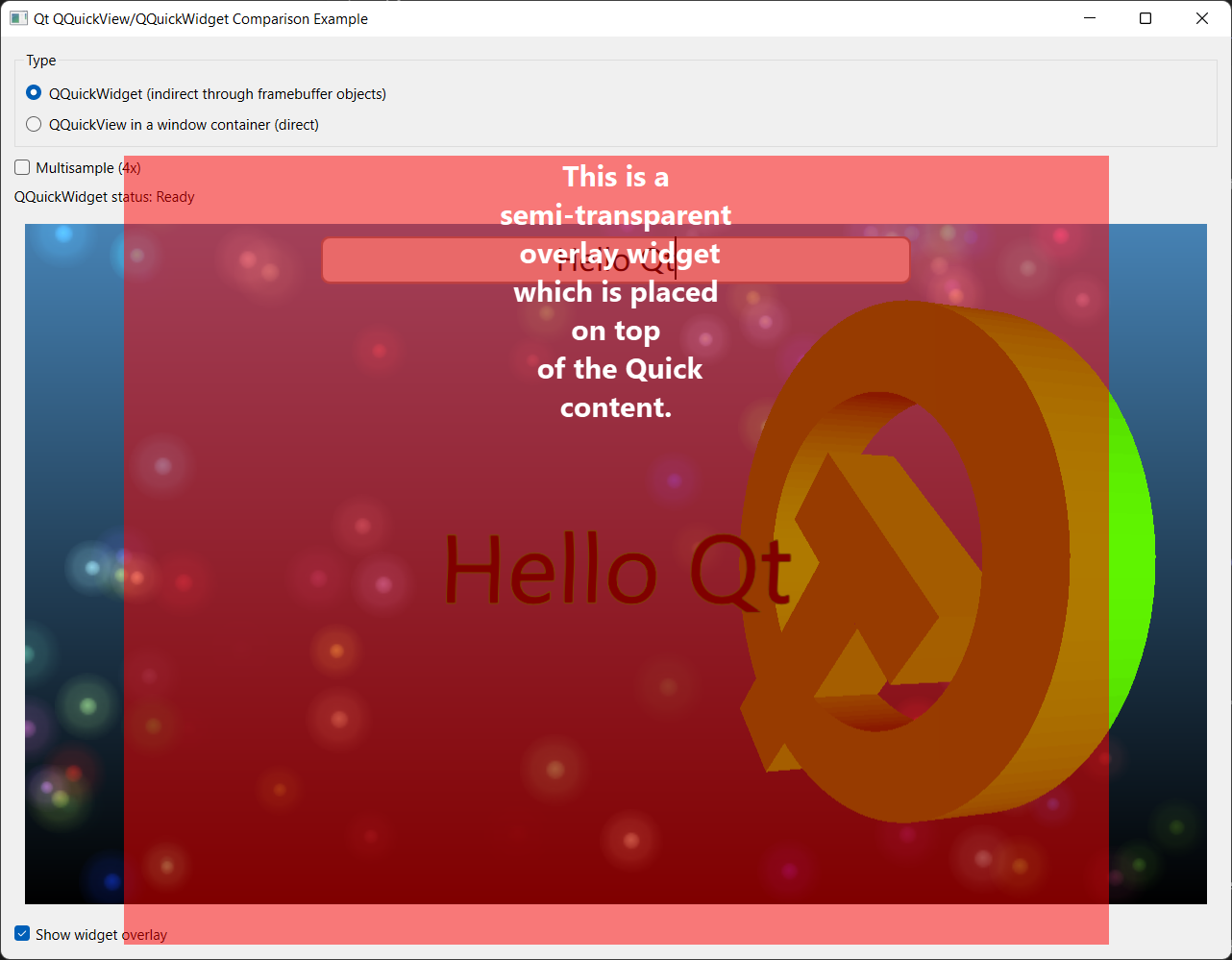Click the application icon in the title bar
Screen dimensions: 1232x960
click(x=18, y=18)
